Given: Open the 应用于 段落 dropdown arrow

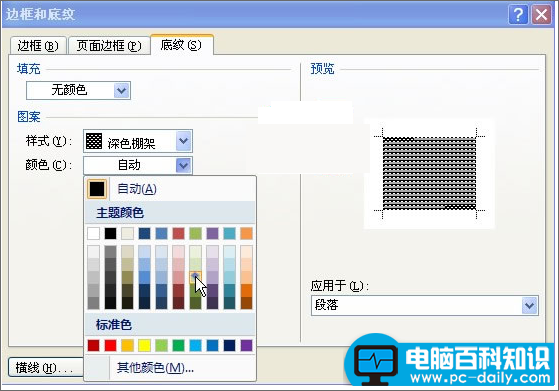Looking at the screenshot, I should click(529, 305).
